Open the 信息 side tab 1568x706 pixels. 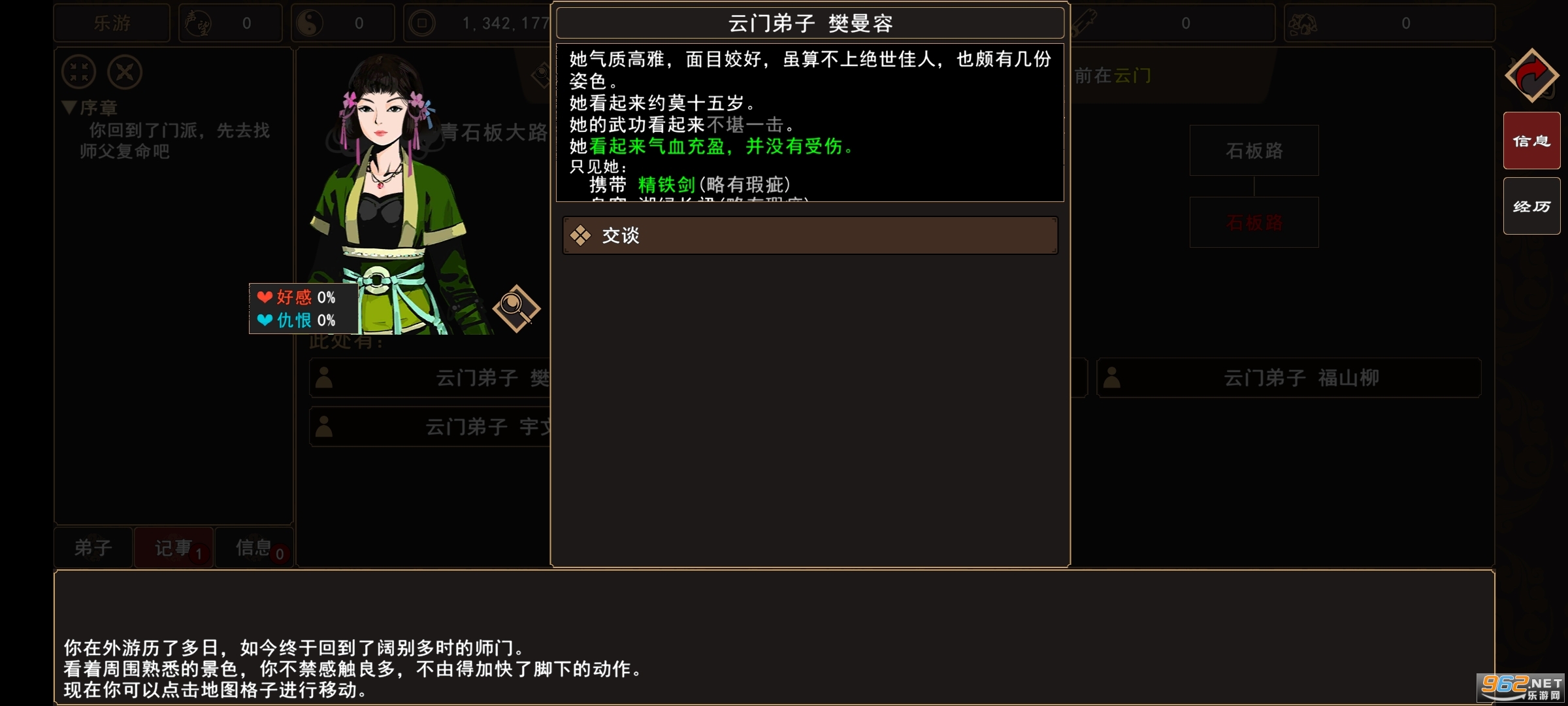(x=1532, y=141)
